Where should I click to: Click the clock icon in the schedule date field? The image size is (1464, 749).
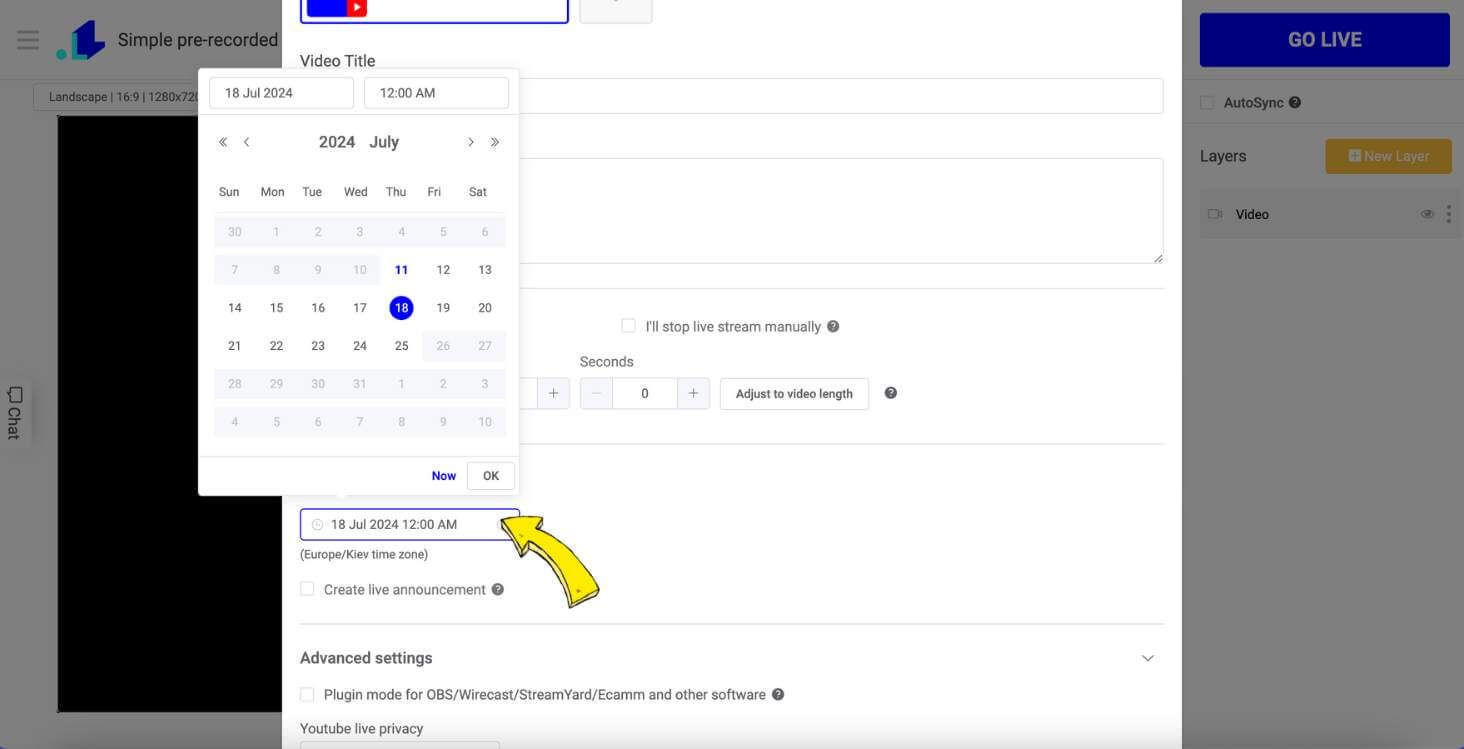click(317, 524)
